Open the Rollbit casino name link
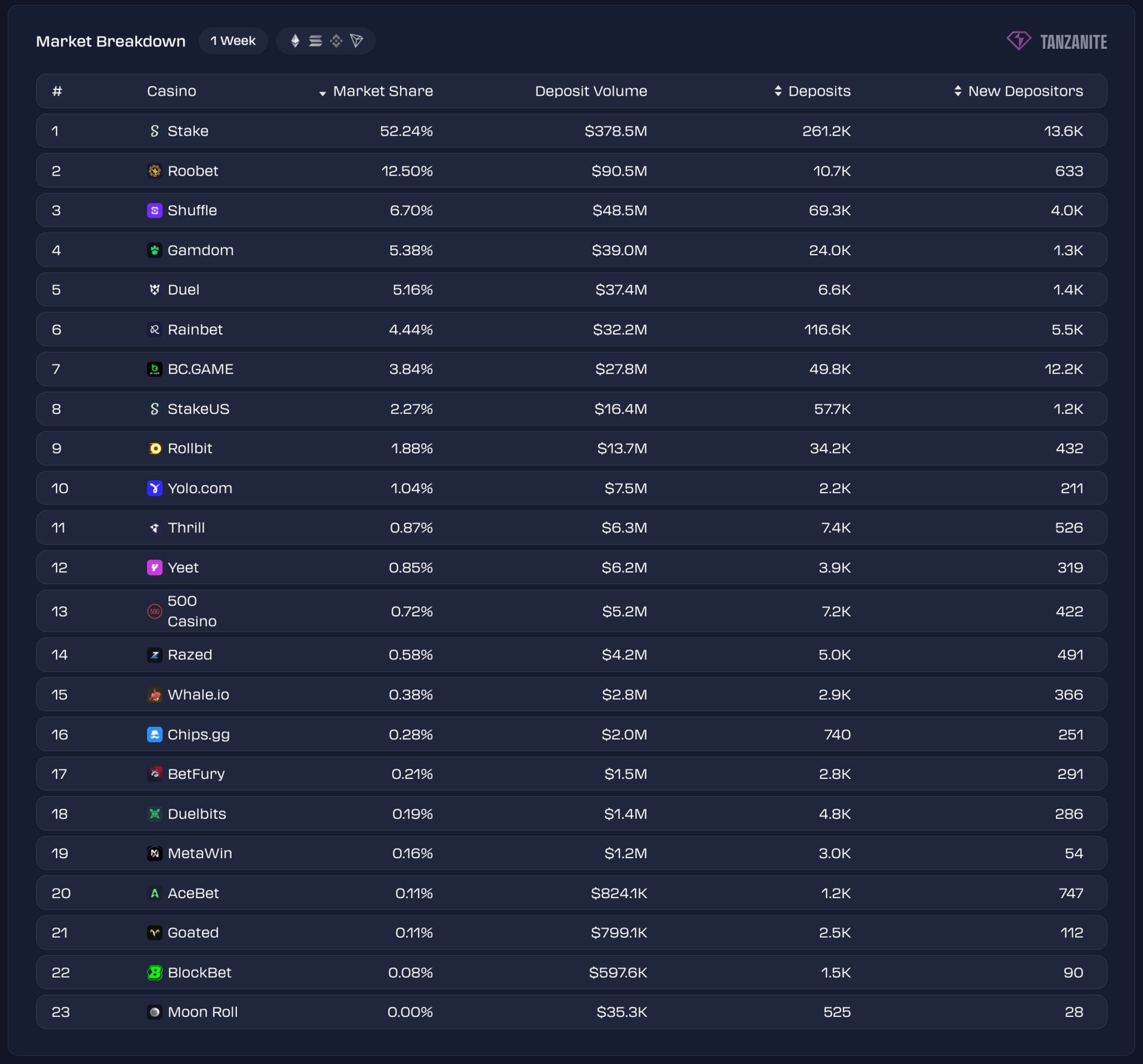1143x1064 pixels. click(189, 449)
